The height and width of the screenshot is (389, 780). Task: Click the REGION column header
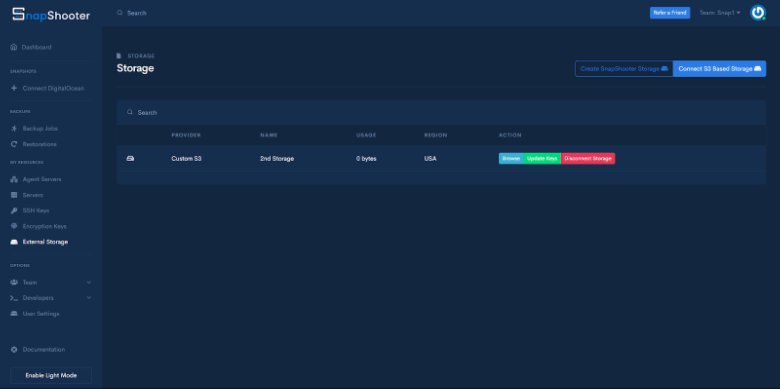[x=436, y=135]
